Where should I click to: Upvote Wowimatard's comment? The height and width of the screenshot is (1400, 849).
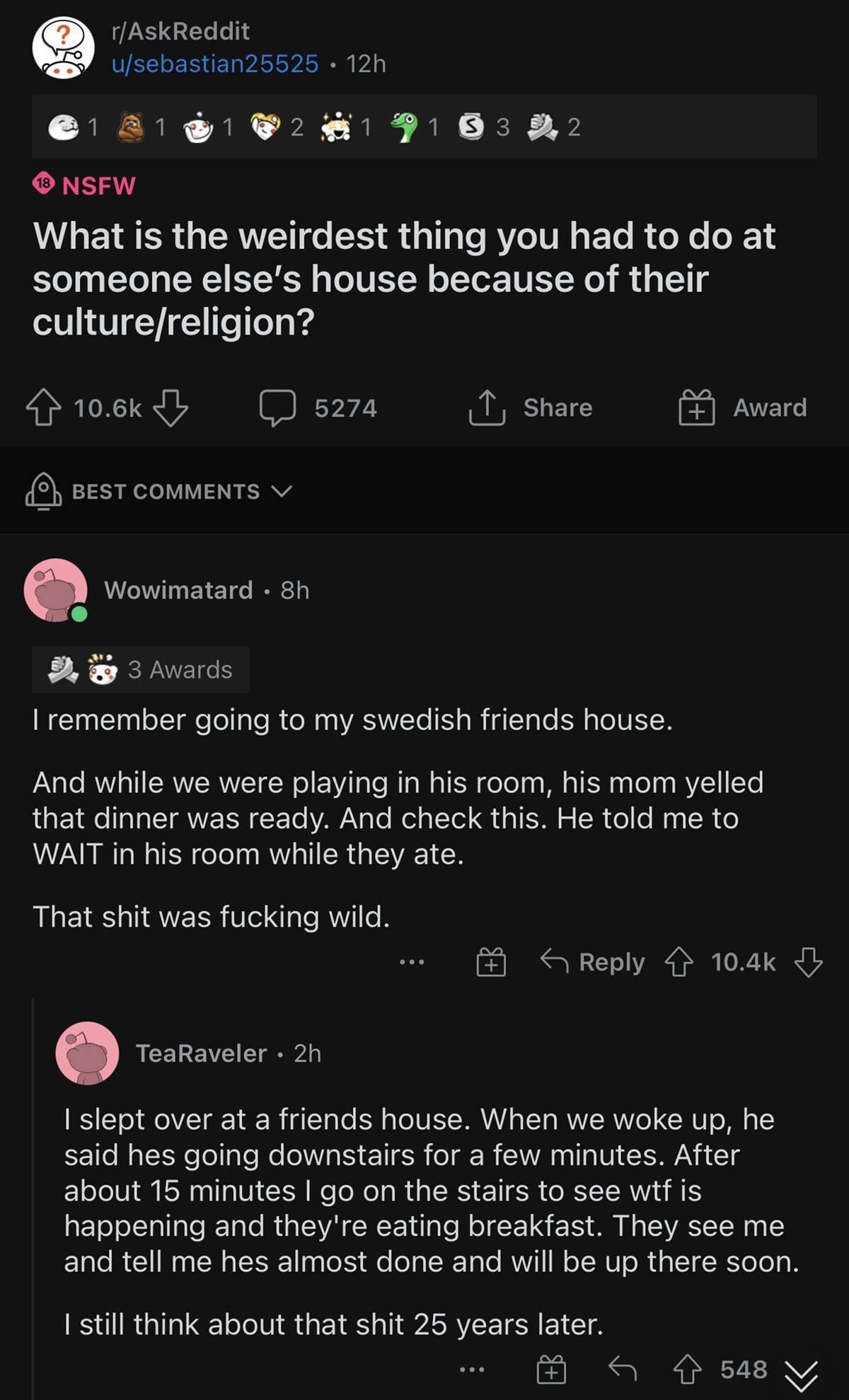pos(678,962)
